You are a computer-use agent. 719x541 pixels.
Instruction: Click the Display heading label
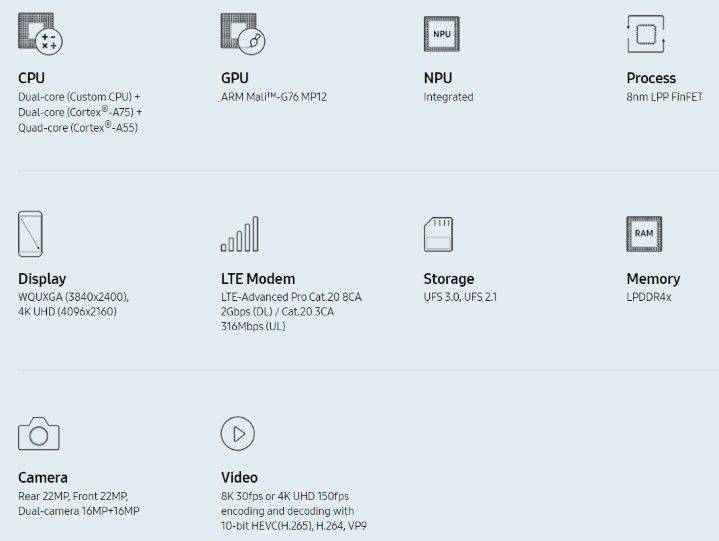pos(42,279)
